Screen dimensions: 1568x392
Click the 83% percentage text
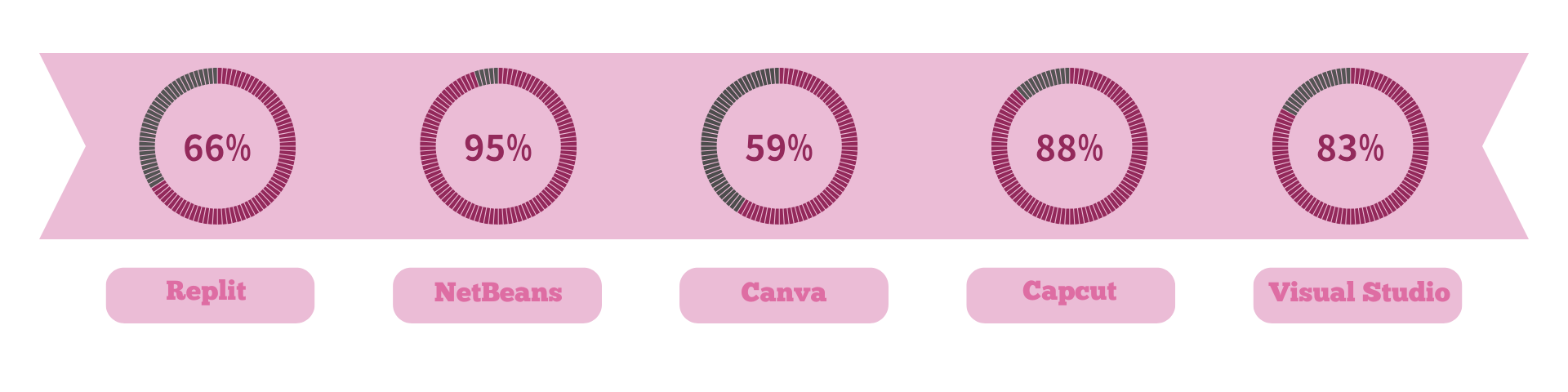click(x=1351, y=148)
